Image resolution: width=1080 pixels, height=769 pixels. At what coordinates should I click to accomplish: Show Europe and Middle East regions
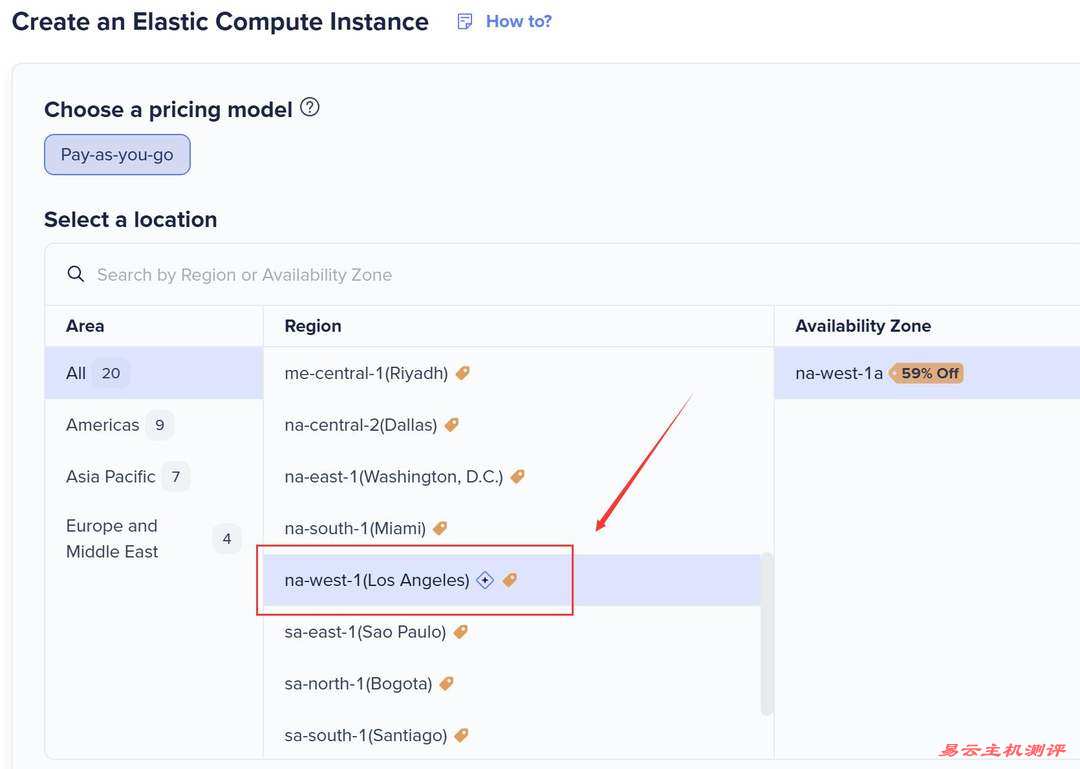coord(112,539)
